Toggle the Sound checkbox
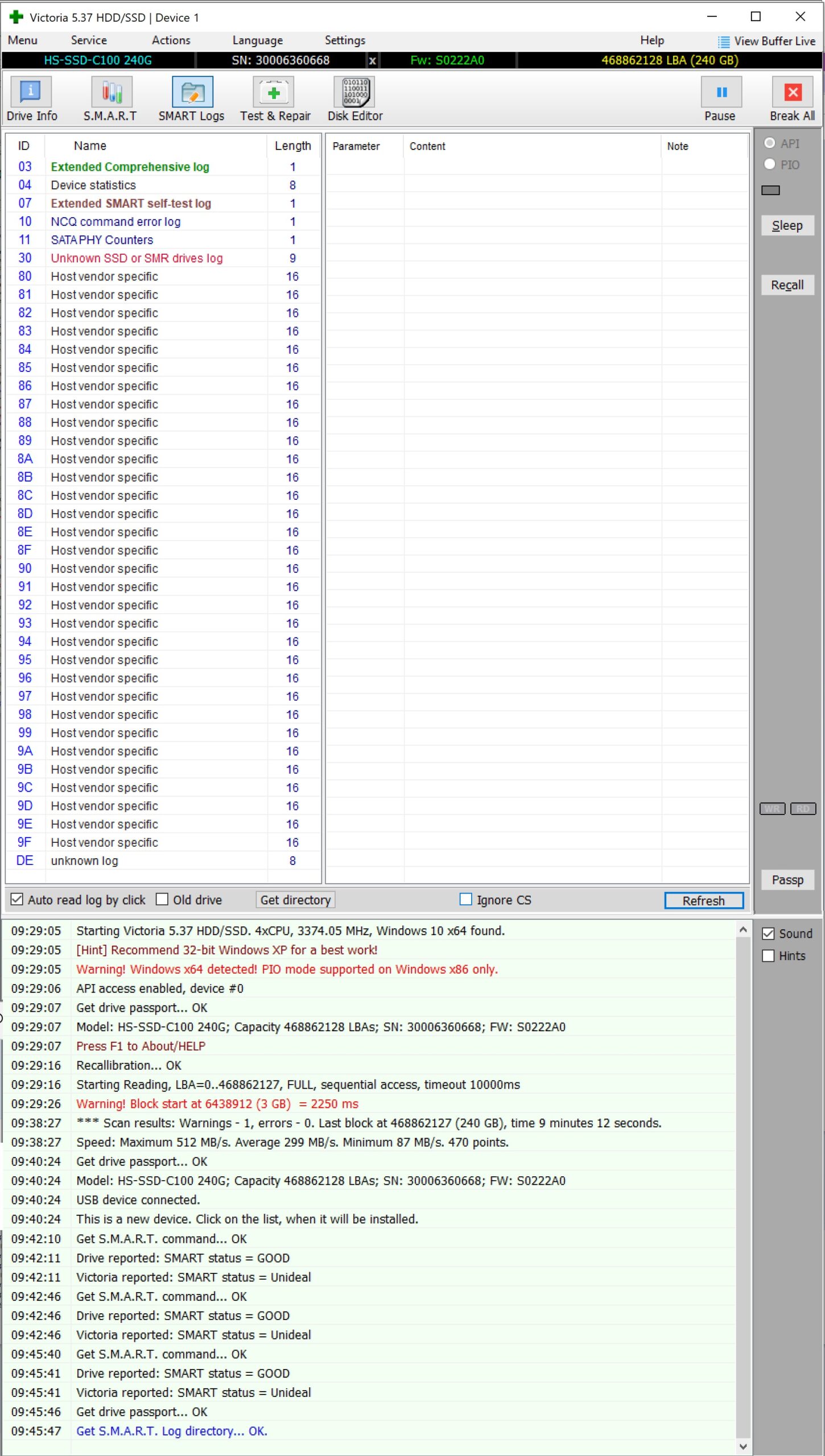The width and height of the screenshot is (825, 1456). (x=768, y=934)
